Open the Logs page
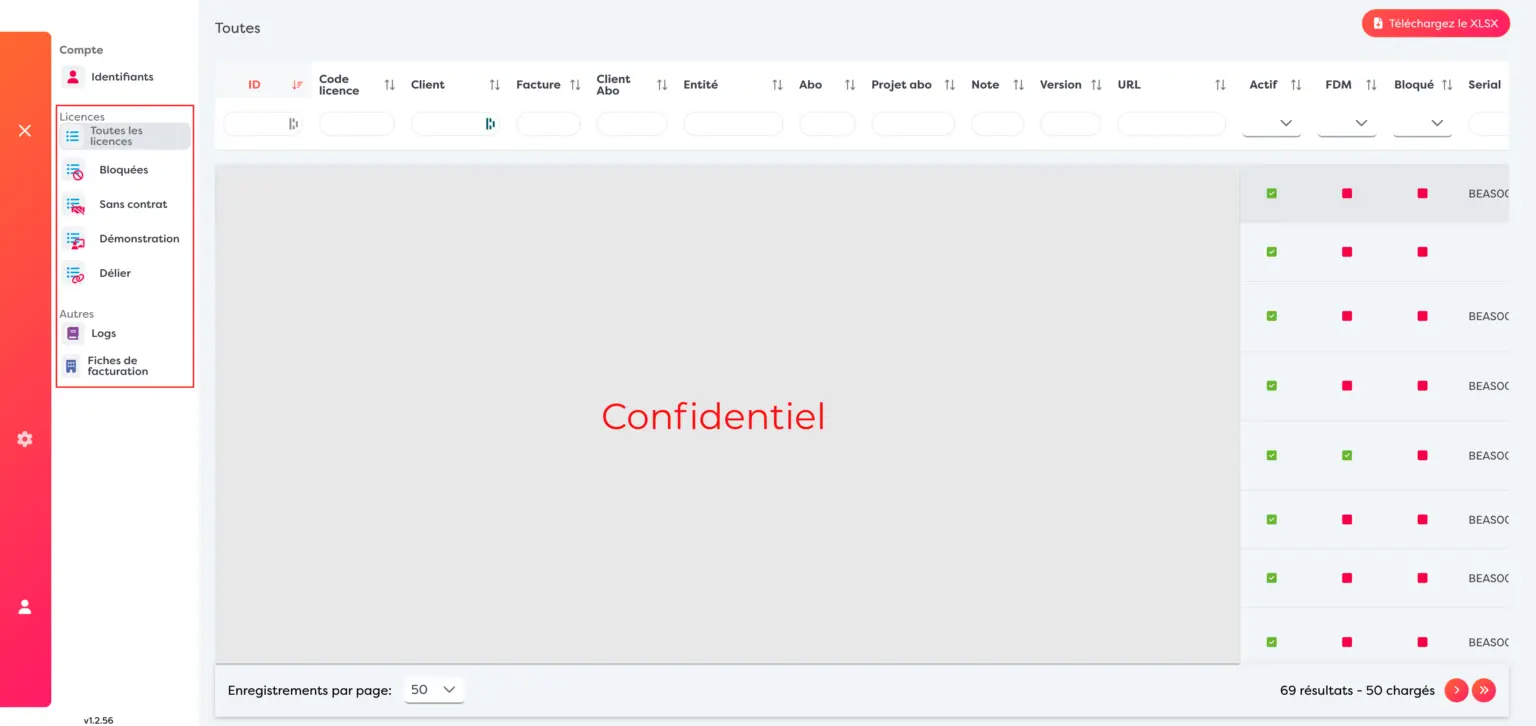 (x=124, y=334)
